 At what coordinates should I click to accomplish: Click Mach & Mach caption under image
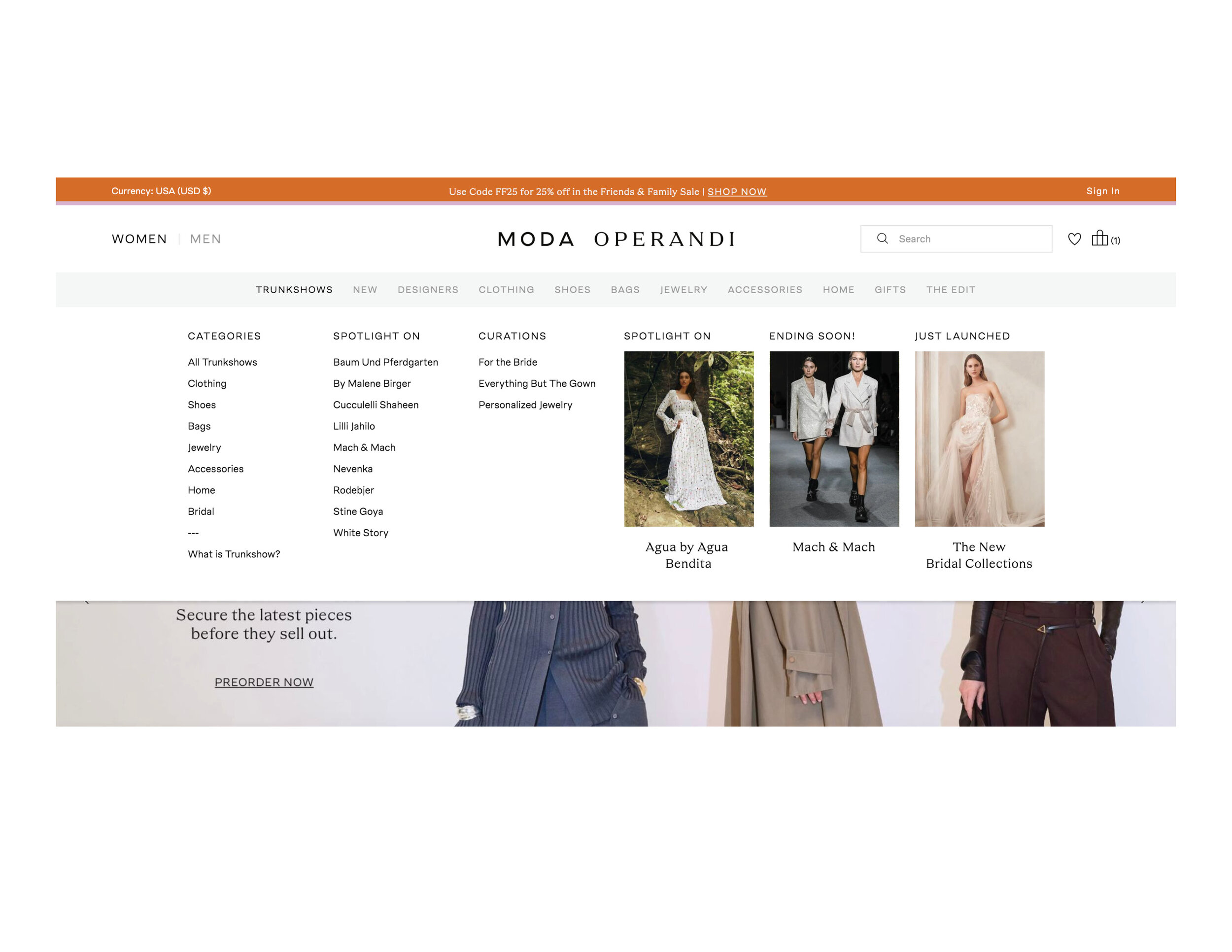click(834, 547)
